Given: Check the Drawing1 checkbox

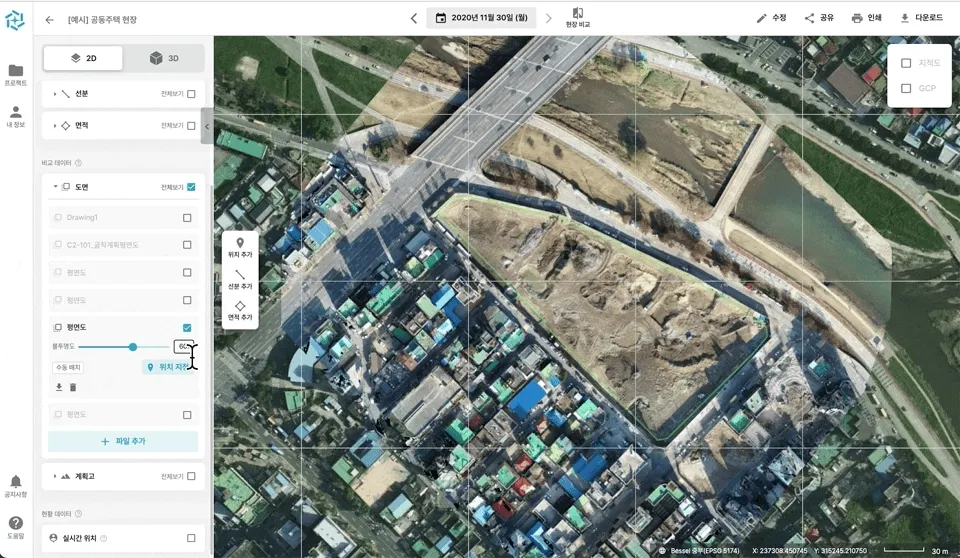Looking at the screenshot, I should (187, 217).
